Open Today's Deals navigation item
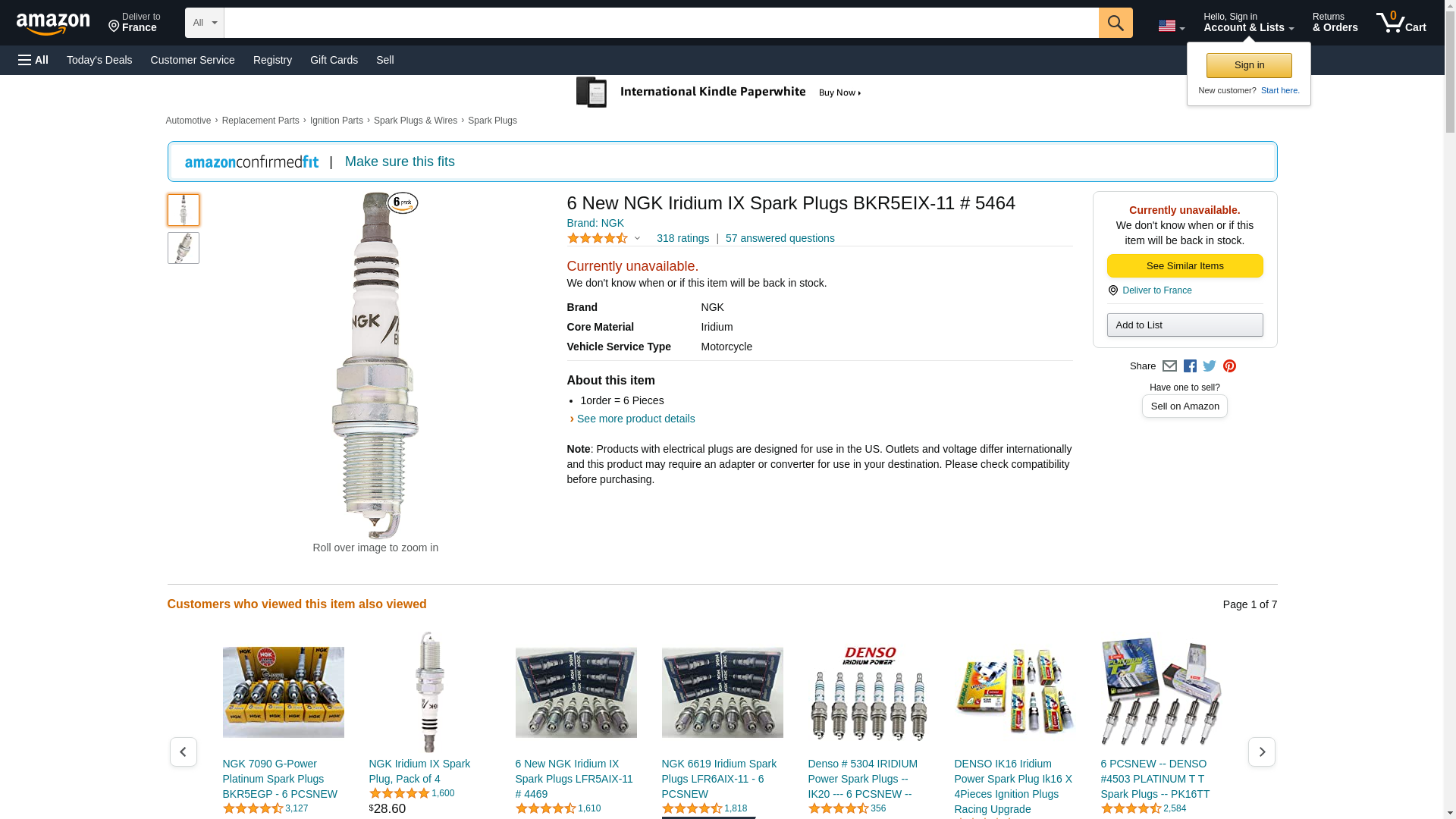 [99, 60]
